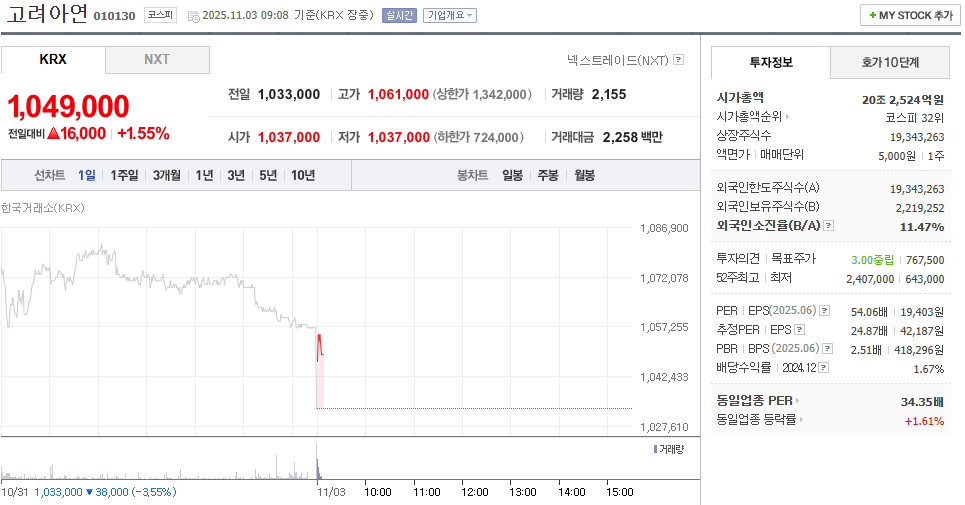Click the 외국인소진율 value 11.47%

tap(922, 227)
